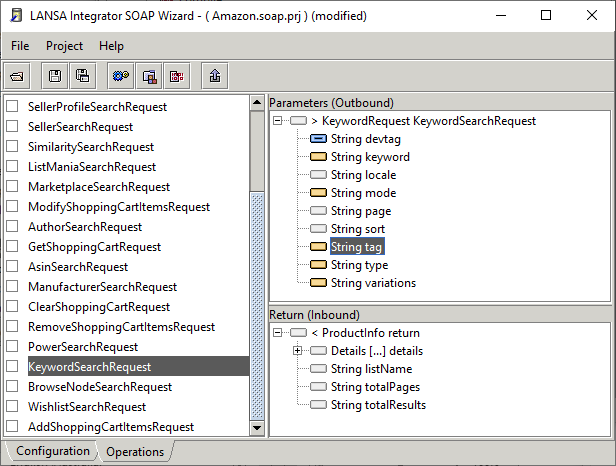Viewport: 616px width, 466px height.
Task: Select ClearShoppingCartRequest in the operations list
Action: click(99, 307)
